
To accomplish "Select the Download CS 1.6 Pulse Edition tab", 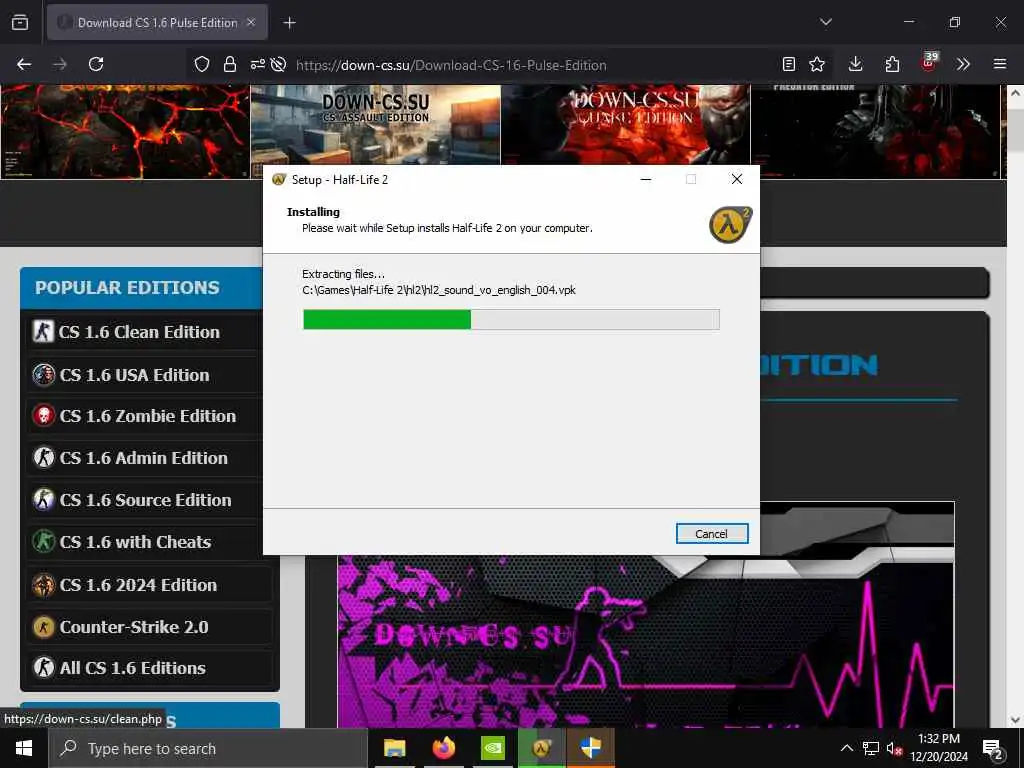I will 157,23.
